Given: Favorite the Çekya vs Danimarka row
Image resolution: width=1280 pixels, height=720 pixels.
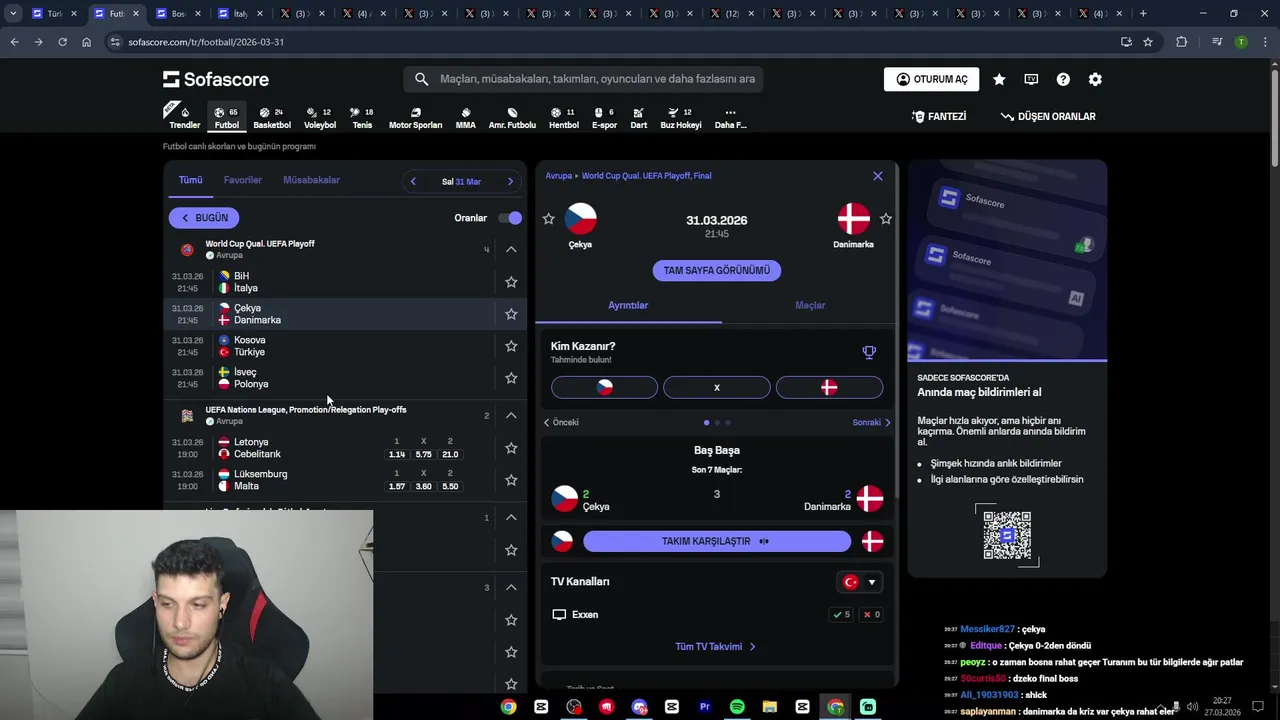Looking at the screenshot, I should tap(511, 314).
